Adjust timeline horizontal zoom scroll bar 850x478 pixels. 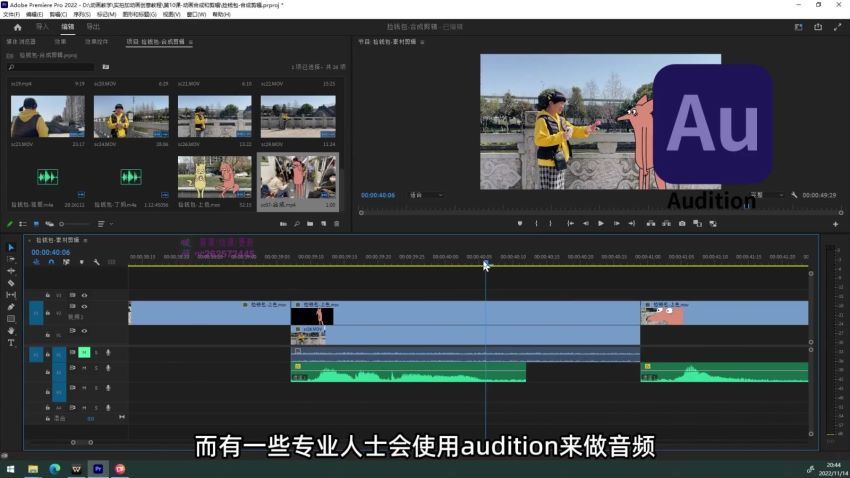coord(82,442)
